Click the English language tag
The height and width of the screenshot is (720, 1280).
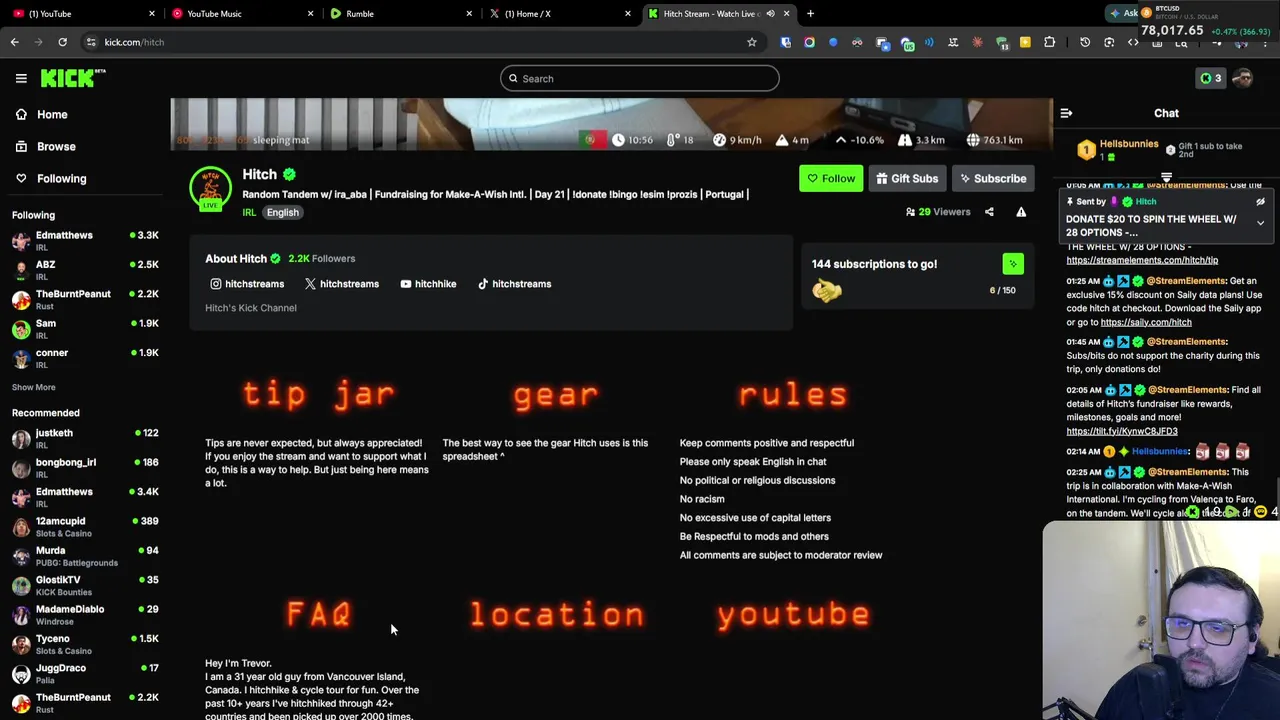pyautogui.click(x=282, y=212)
